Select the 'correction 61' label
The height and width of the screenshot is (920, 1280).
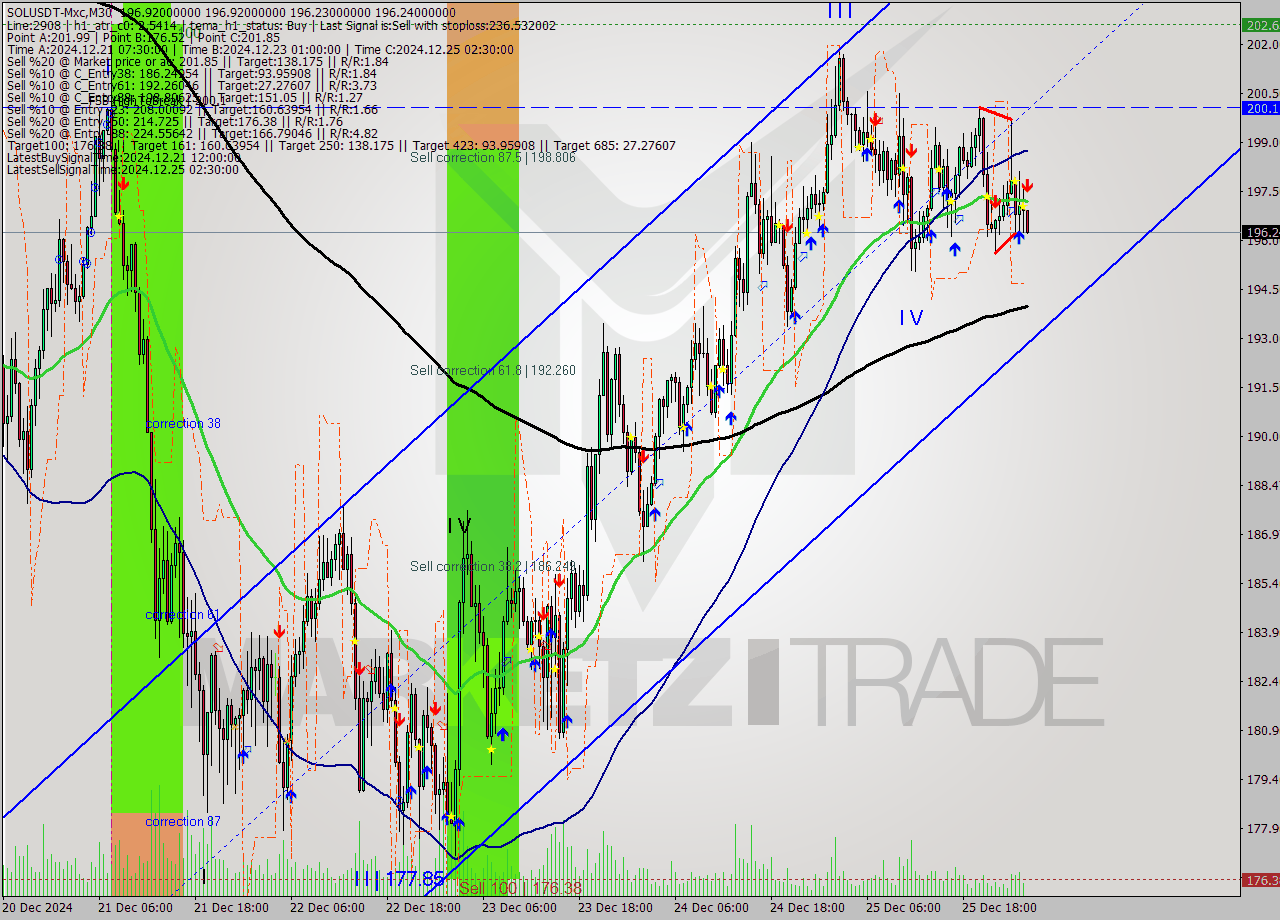(182, 614)
